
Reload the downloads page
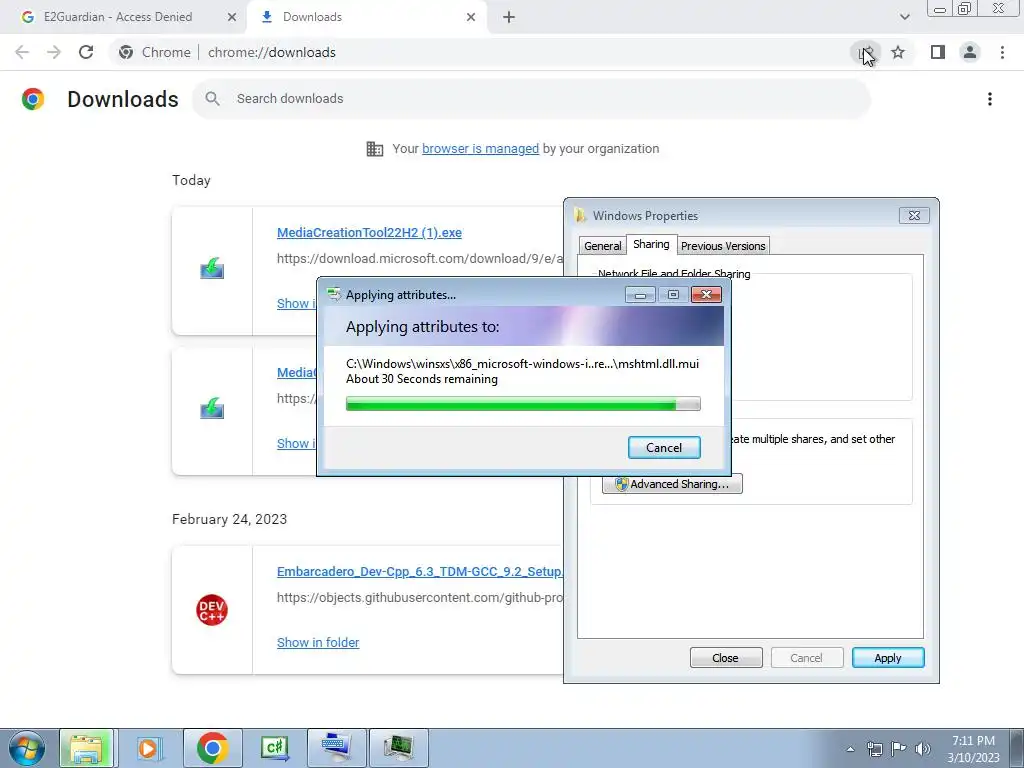(x=86, y=52)
